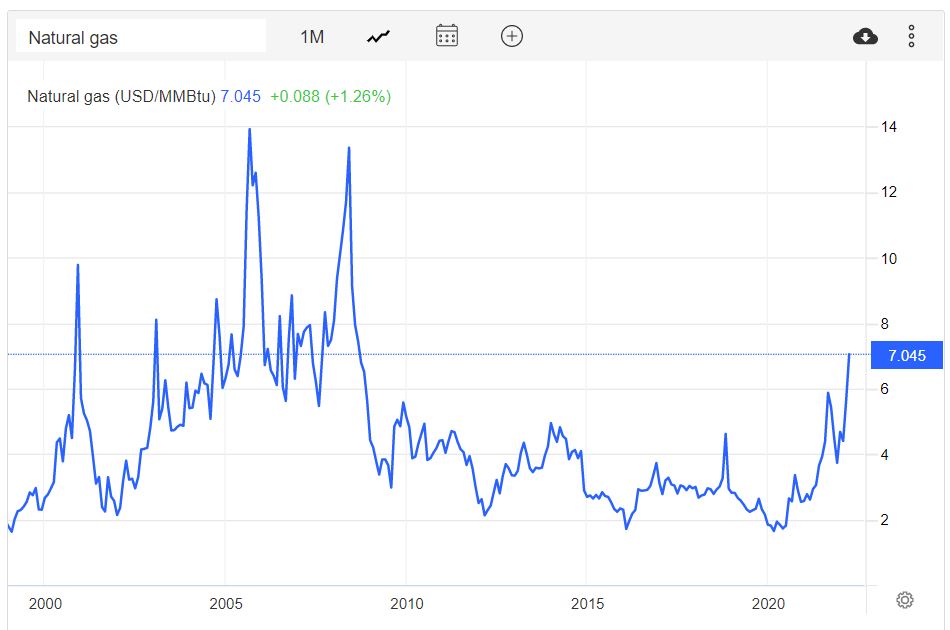The width and height of the screenshot is (950, 630).
Task: Click the 2010 x-axis label
Action: (x=407, y=604)
